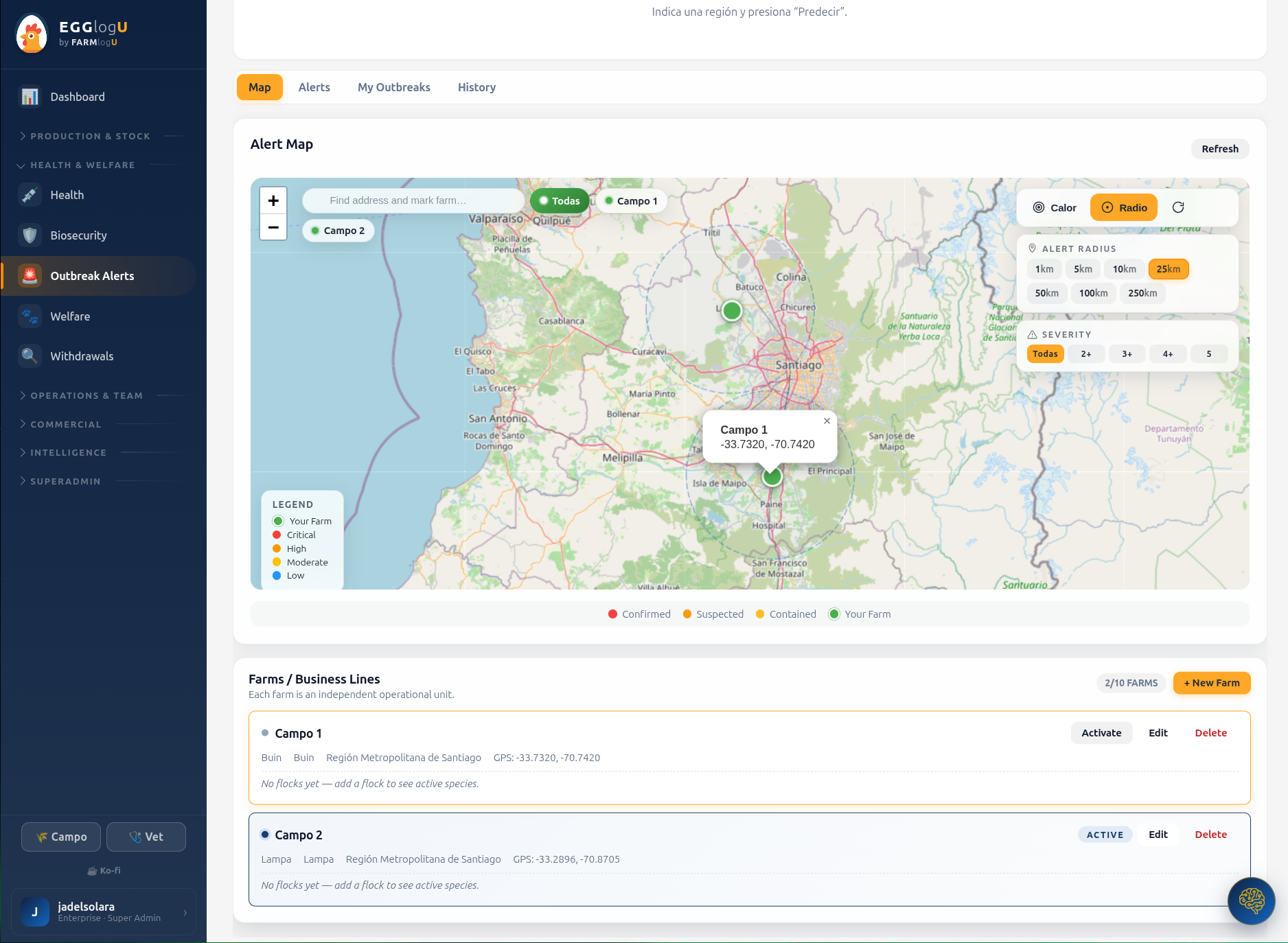This screenshot has height=943, width=1288.
Task: Delete Campo 2 farm
Action: click(x=1211, y=835)
